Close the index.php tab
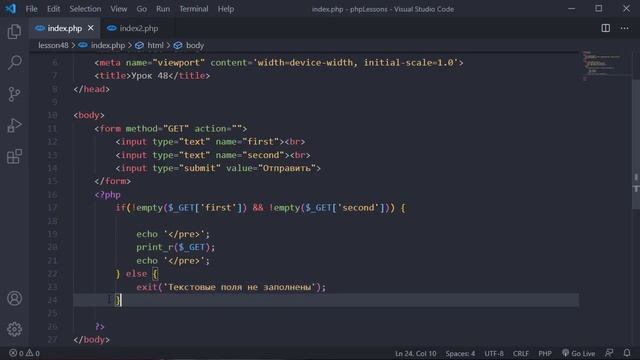 coord(91,28)
